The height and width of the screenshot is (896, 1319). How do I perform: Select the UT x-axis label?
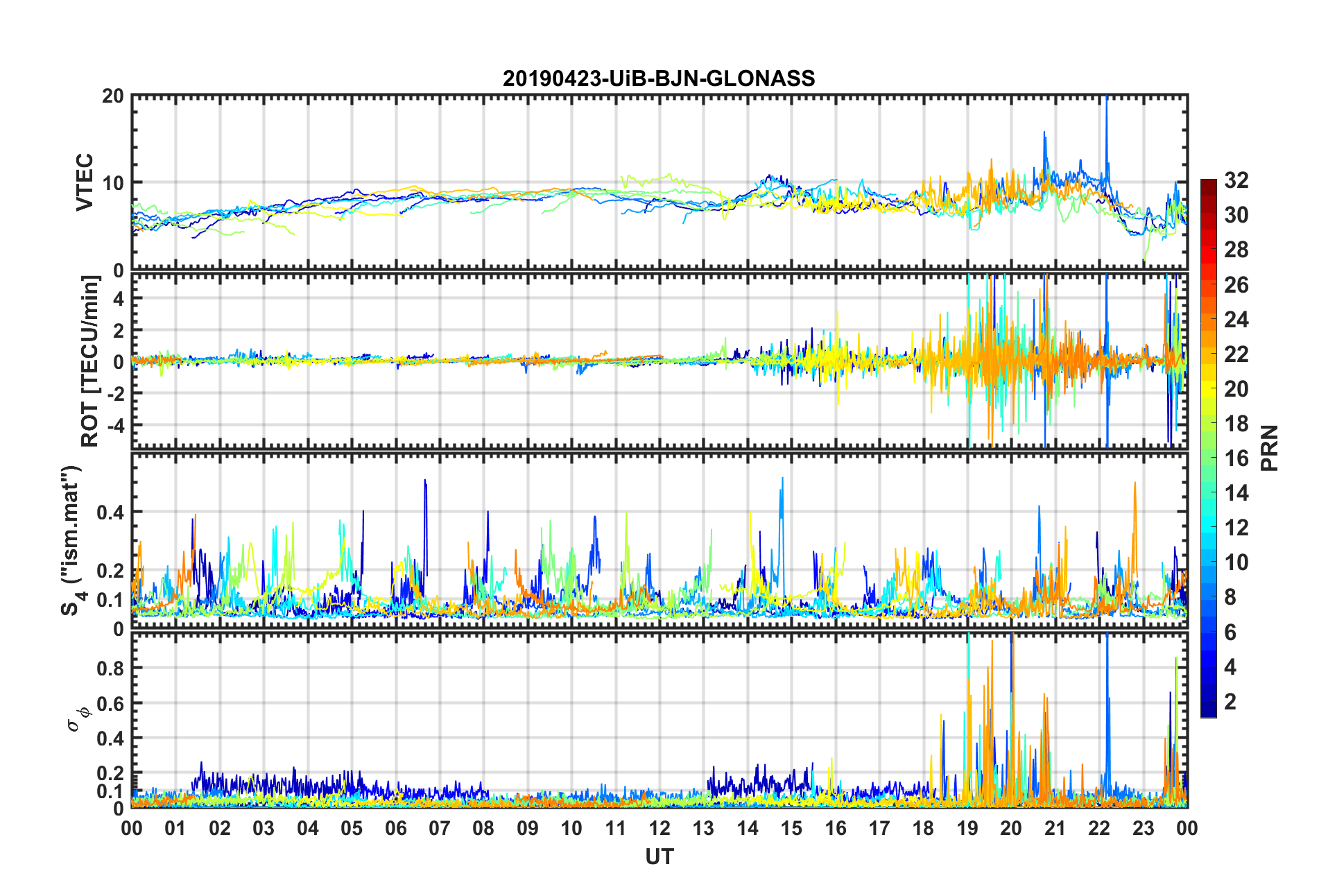659,857
